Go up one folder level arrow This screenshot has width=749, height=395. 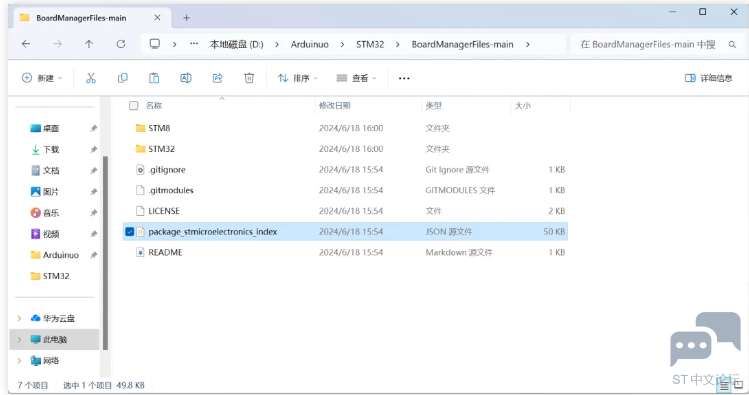pyautogui.click(x=89, y=44)
